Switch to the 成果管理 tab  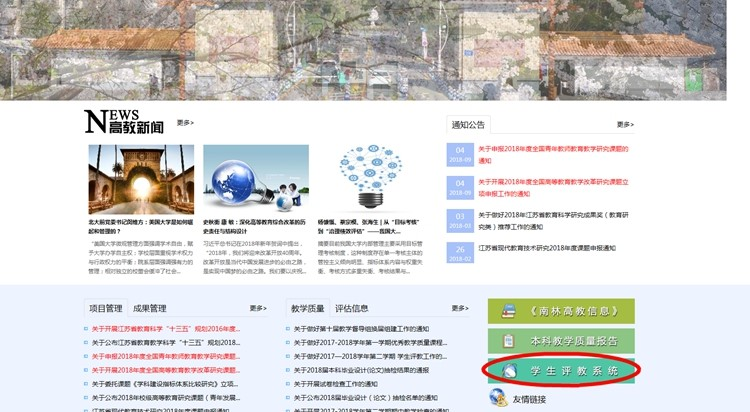150,309
